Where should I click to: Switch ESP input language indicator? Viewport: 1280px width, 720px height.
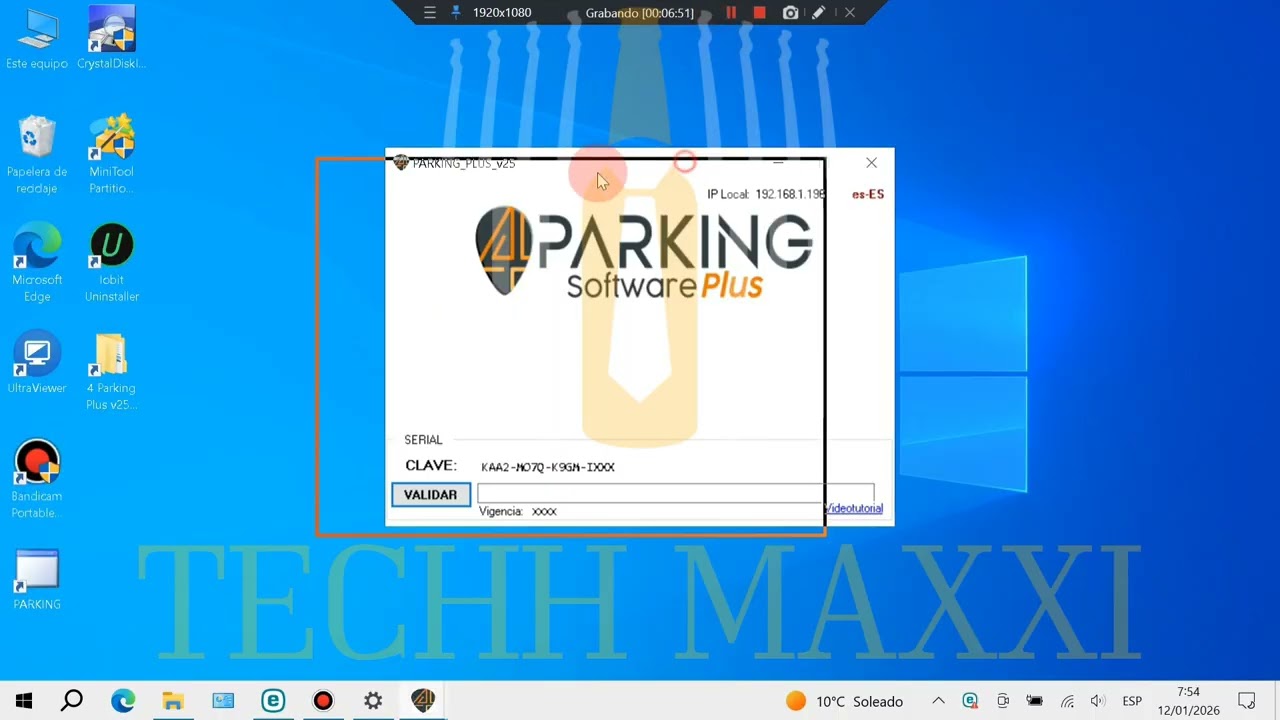(x=1132, y=701)
